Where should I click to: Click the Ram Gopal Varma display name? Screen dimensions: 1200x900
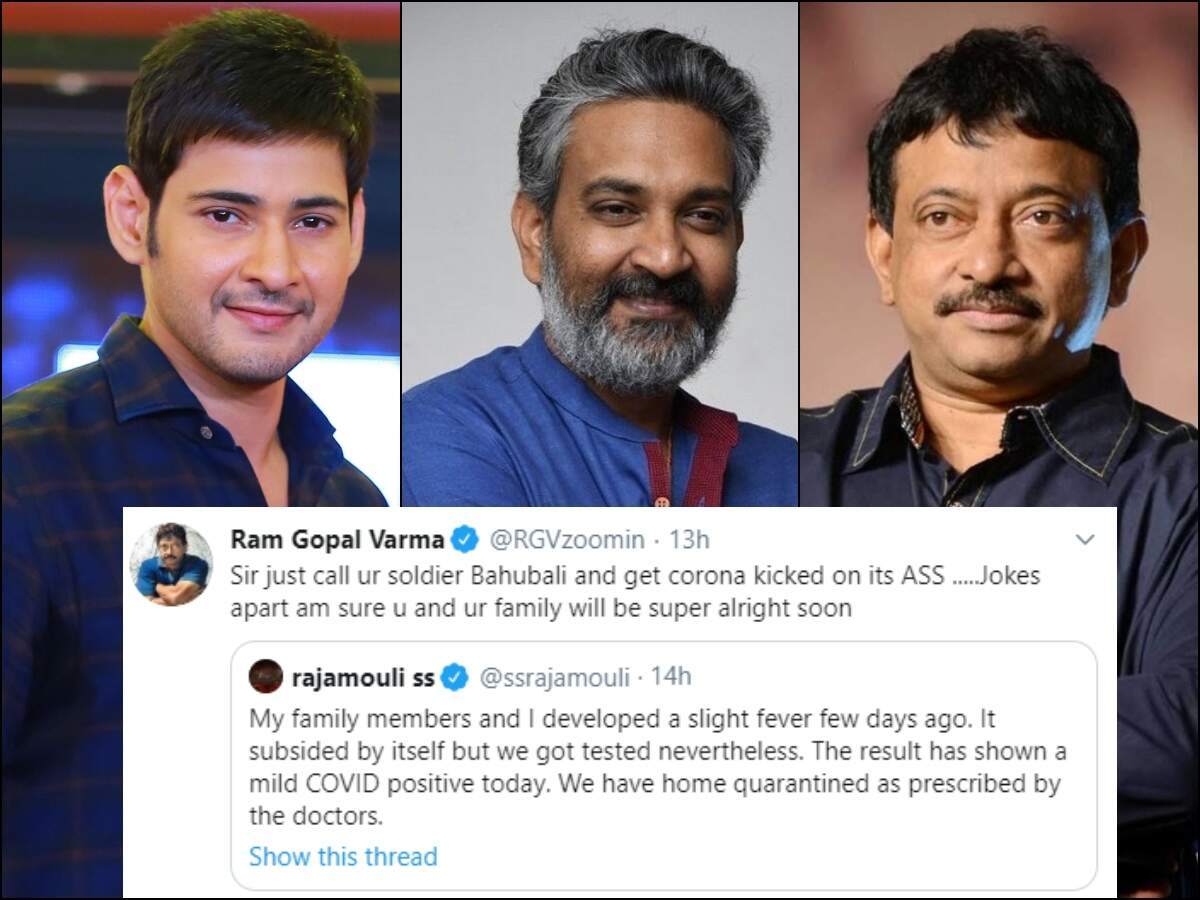click(337, 540)
